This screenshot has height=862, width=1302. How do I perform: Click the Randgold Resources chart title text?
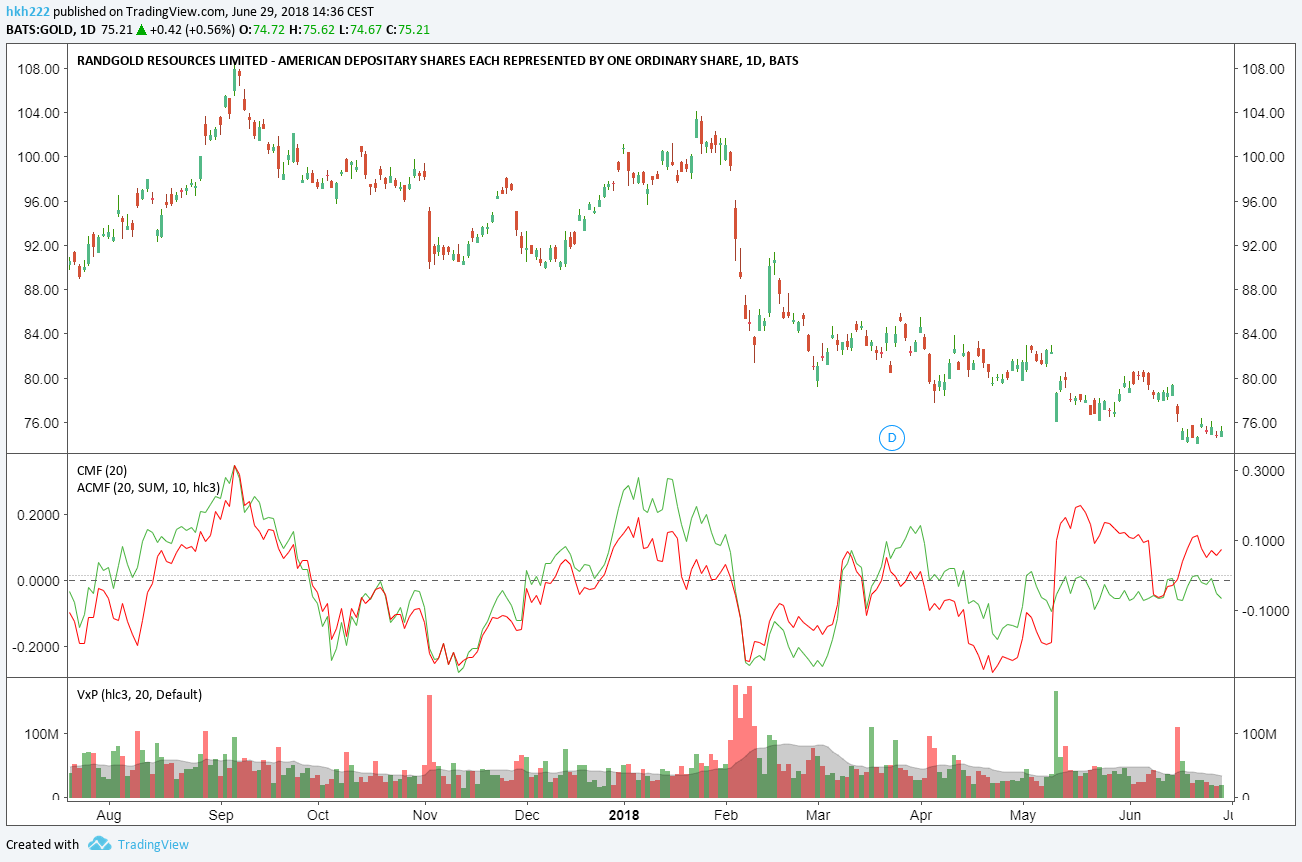point(437,61)
